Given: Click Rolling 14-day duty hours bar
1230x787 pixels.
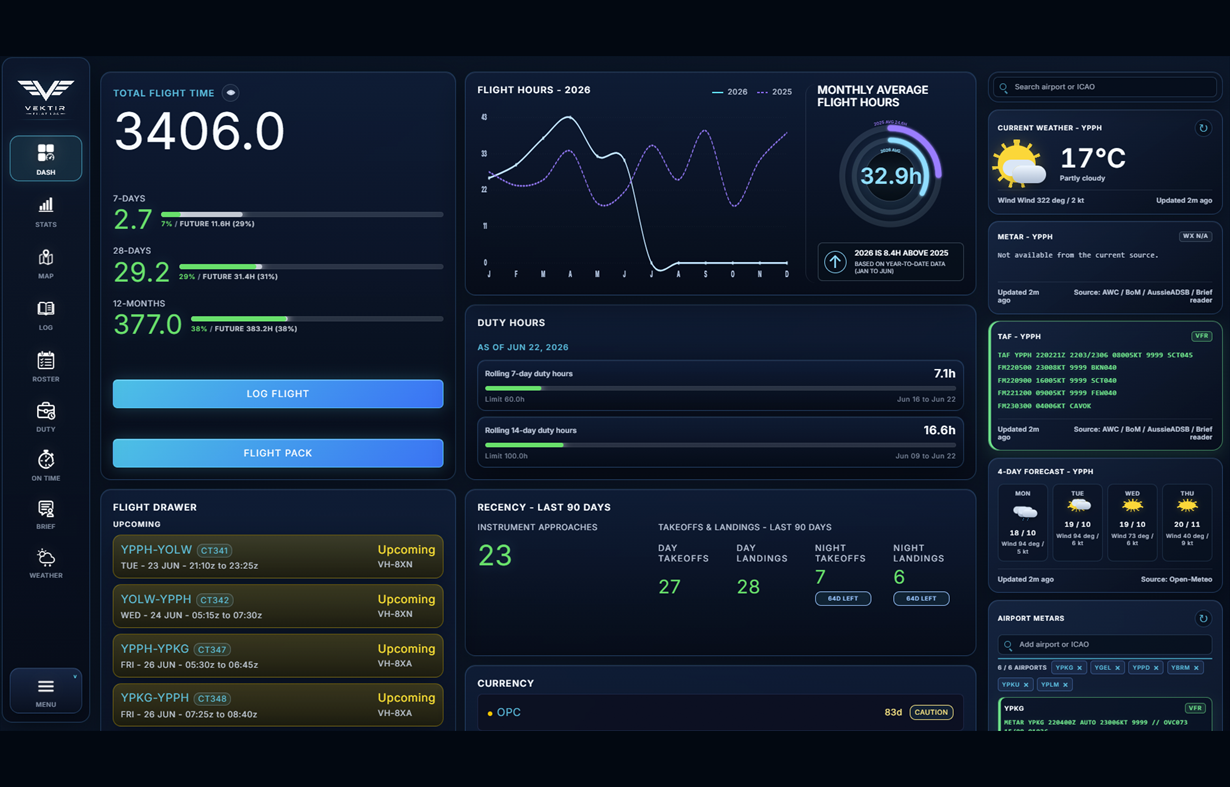Looking at the screenshot, I should 720,445.
